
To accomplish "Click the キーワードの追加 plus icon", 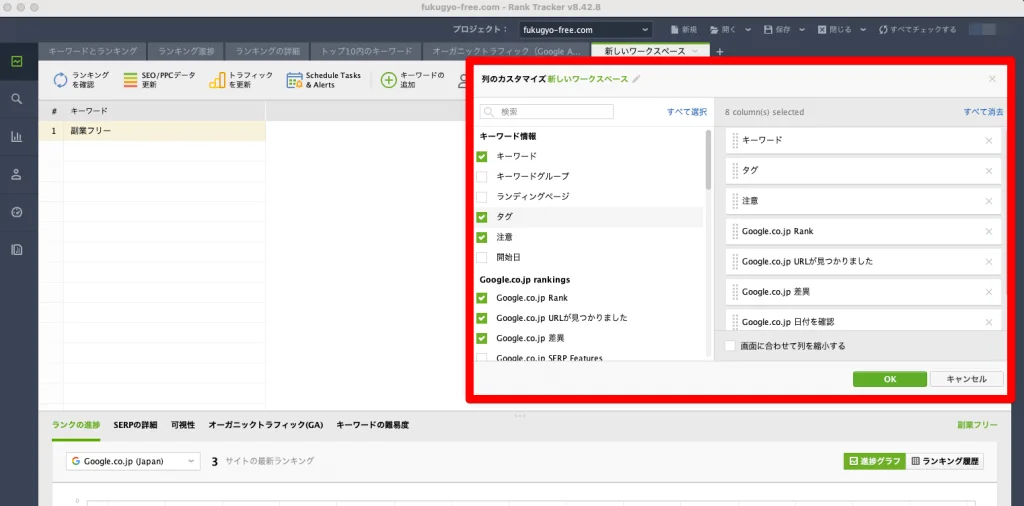I will point(389,80).
